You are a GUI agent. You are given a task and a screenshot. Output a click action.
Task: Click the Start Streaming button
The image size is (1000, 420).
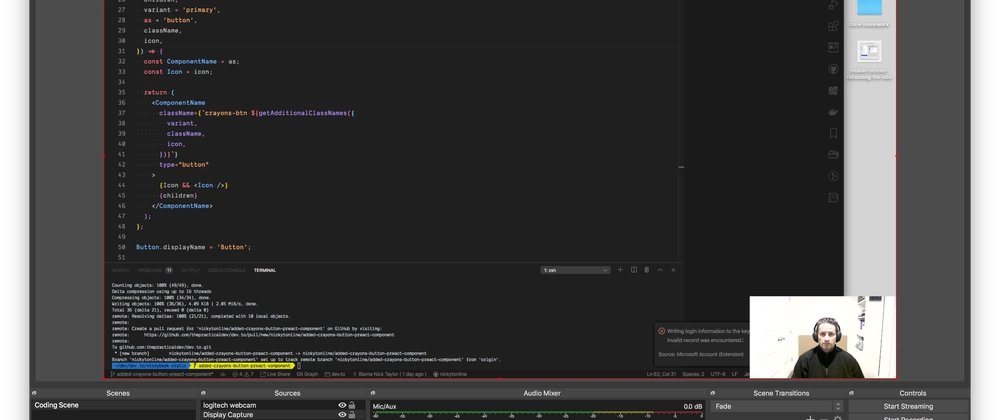[x=908, y=407]
